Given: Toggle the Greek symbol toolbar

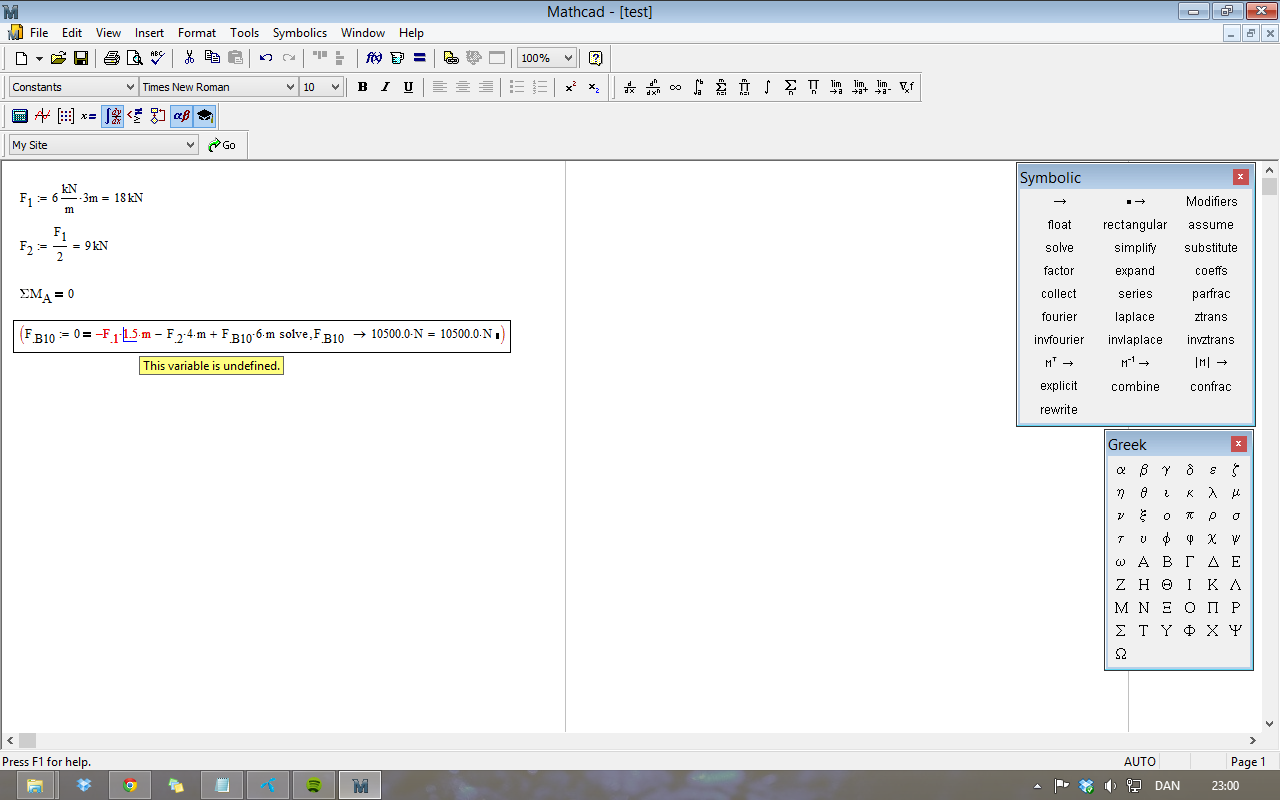Looking at the screenshot, I should pyautogui.click(x=181, y=116).
